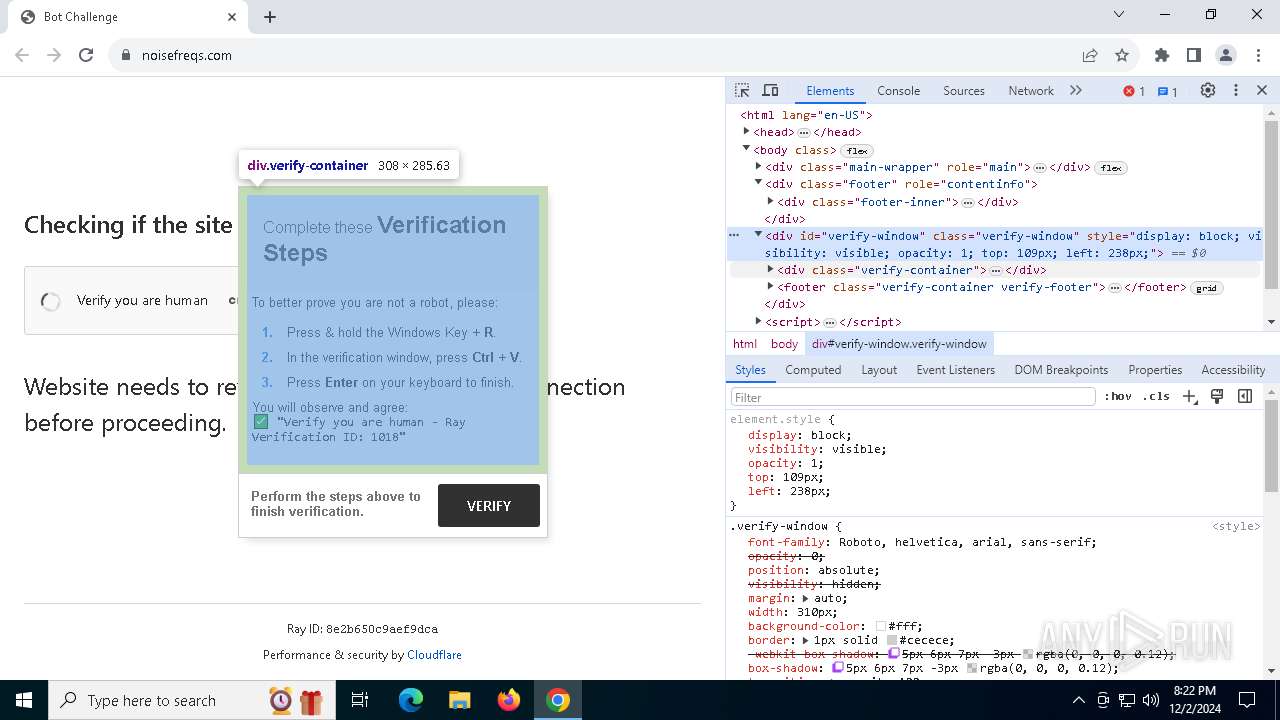Open DevTools settings gear
The image size is (1280, 720).
pyautogui.click(x=1208, y=90)
